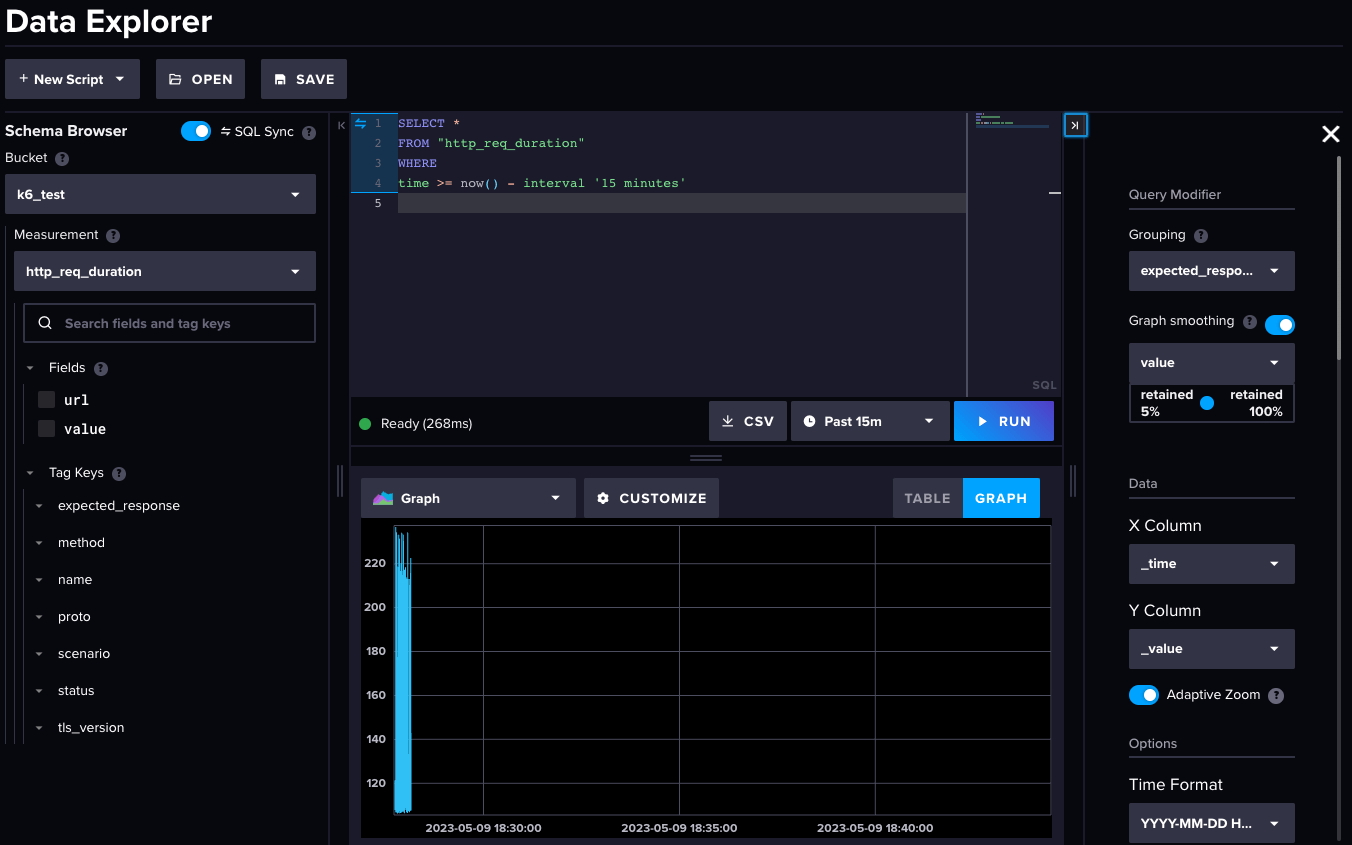
Task: Open a saved script with the OPEN folder icon
Action: coord(177,78)
